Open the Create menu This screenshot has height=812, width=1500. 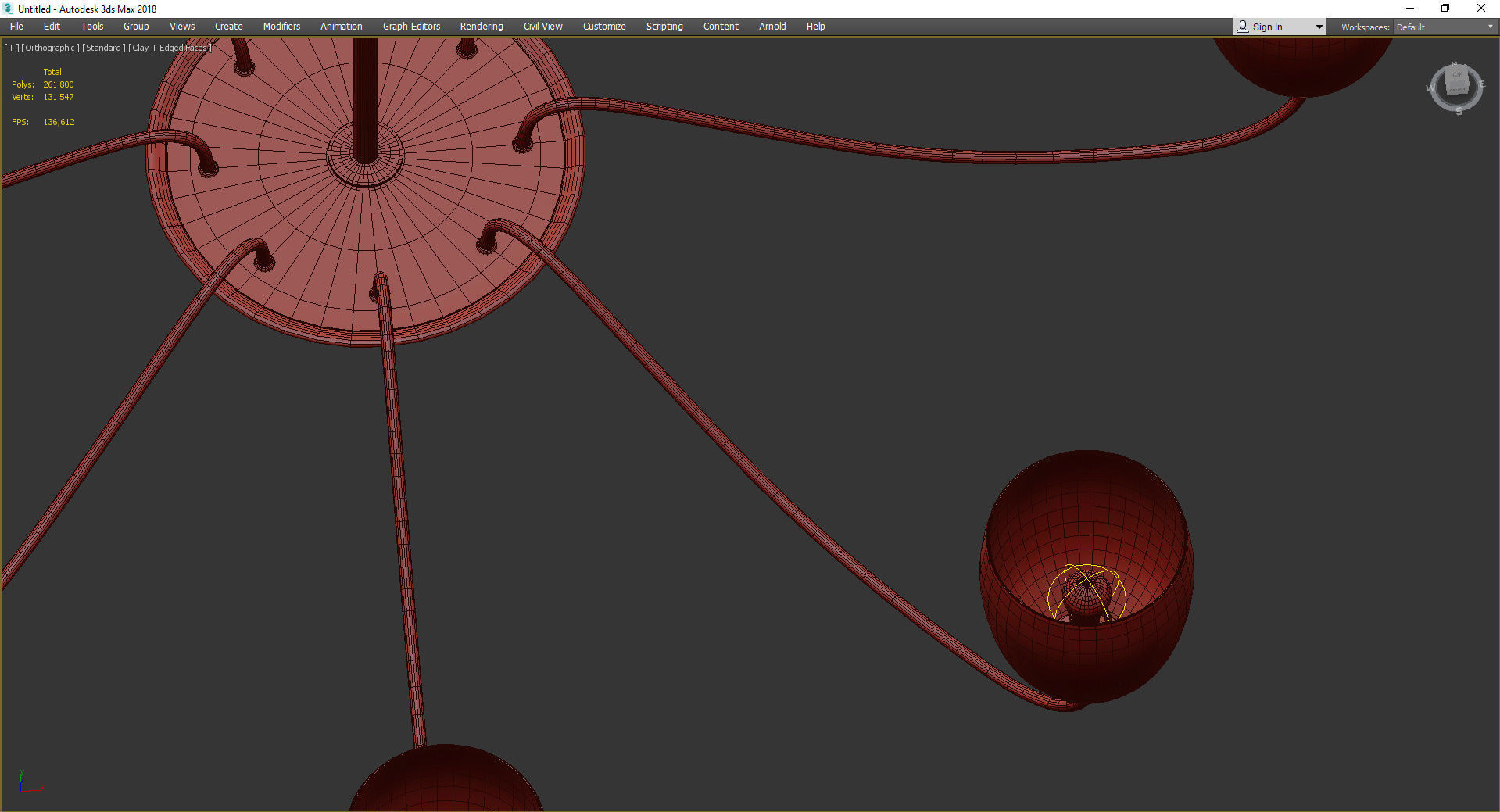(x=229, y=27)
